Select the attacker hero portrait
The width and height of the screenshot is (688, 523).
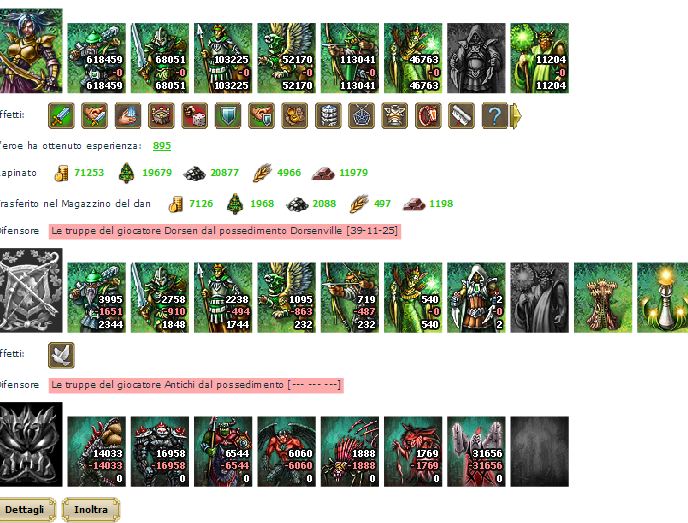coord(31,50)
